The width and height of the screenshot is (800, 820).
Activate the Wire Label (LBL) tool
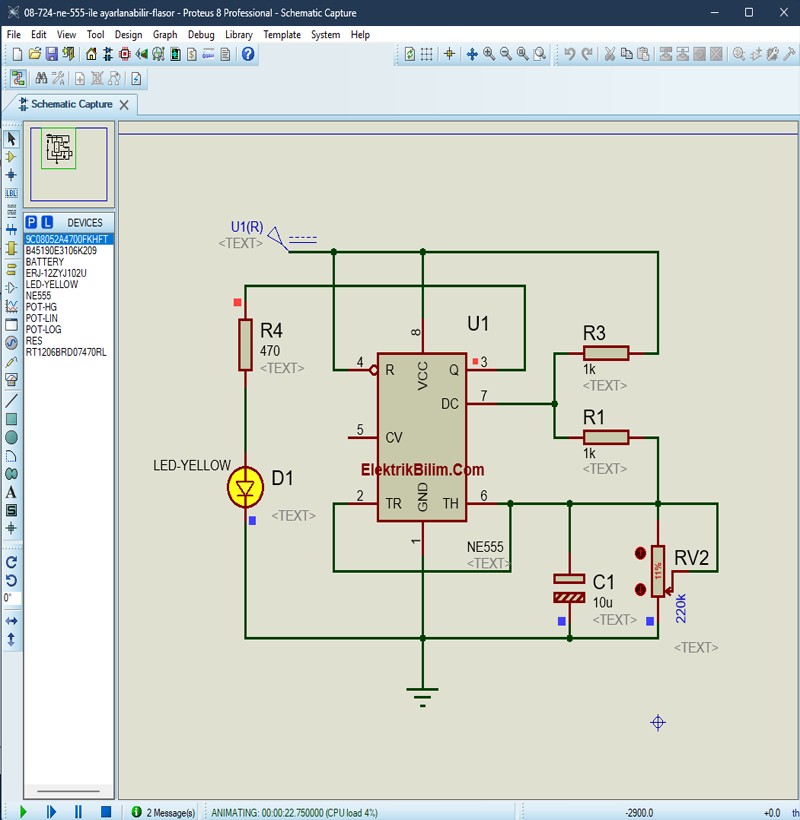pos(11,193)
